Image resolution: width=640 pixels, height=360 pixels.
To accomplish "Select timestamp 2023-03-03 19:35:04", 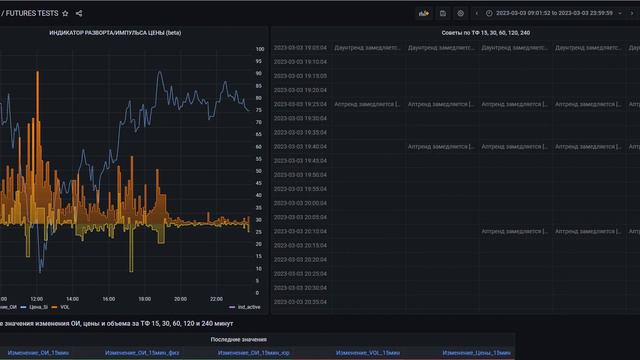I will click(300, 133).
